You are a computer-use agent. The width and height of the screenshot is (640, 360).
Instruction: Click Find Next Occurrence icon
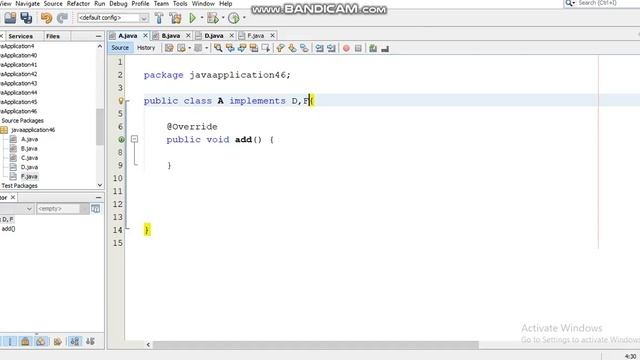(242, 48)
